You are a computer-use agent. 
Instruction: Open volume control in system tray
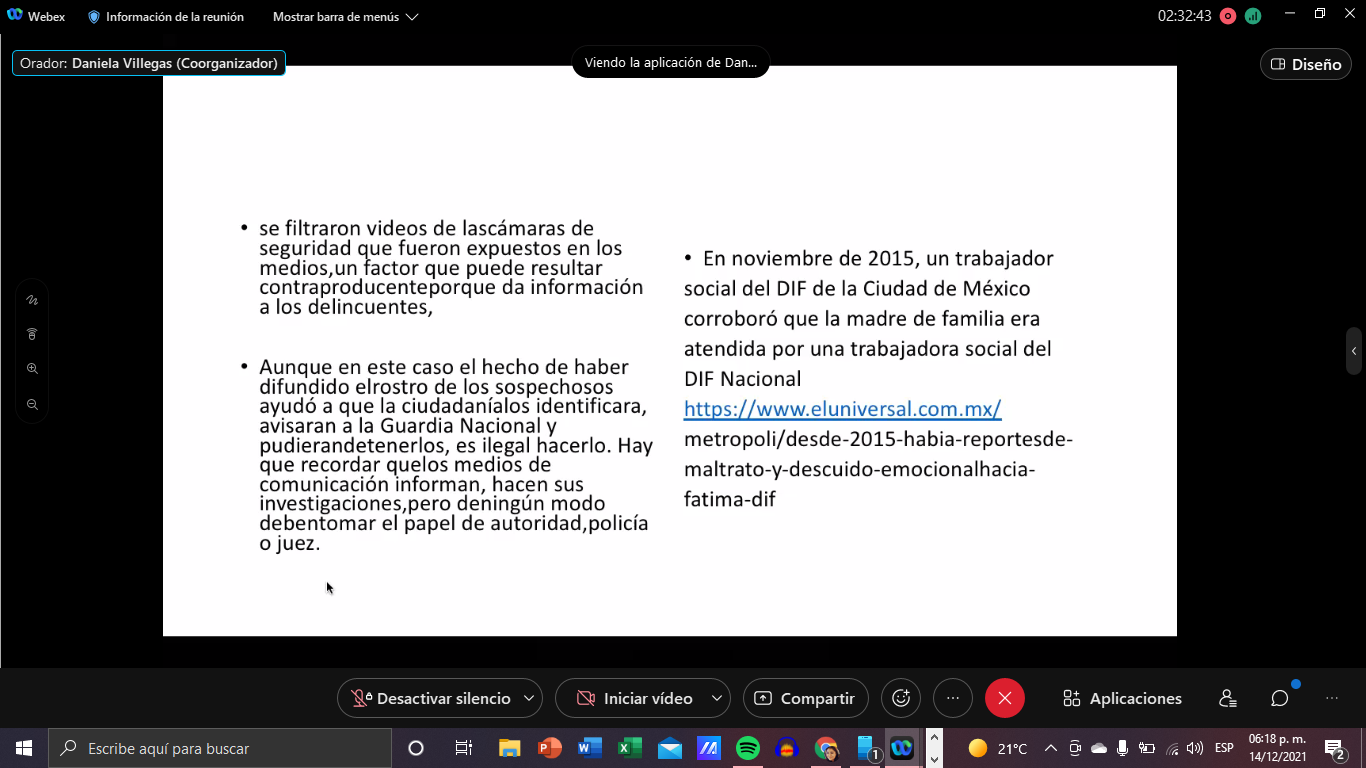click(x=1196, y=748)
